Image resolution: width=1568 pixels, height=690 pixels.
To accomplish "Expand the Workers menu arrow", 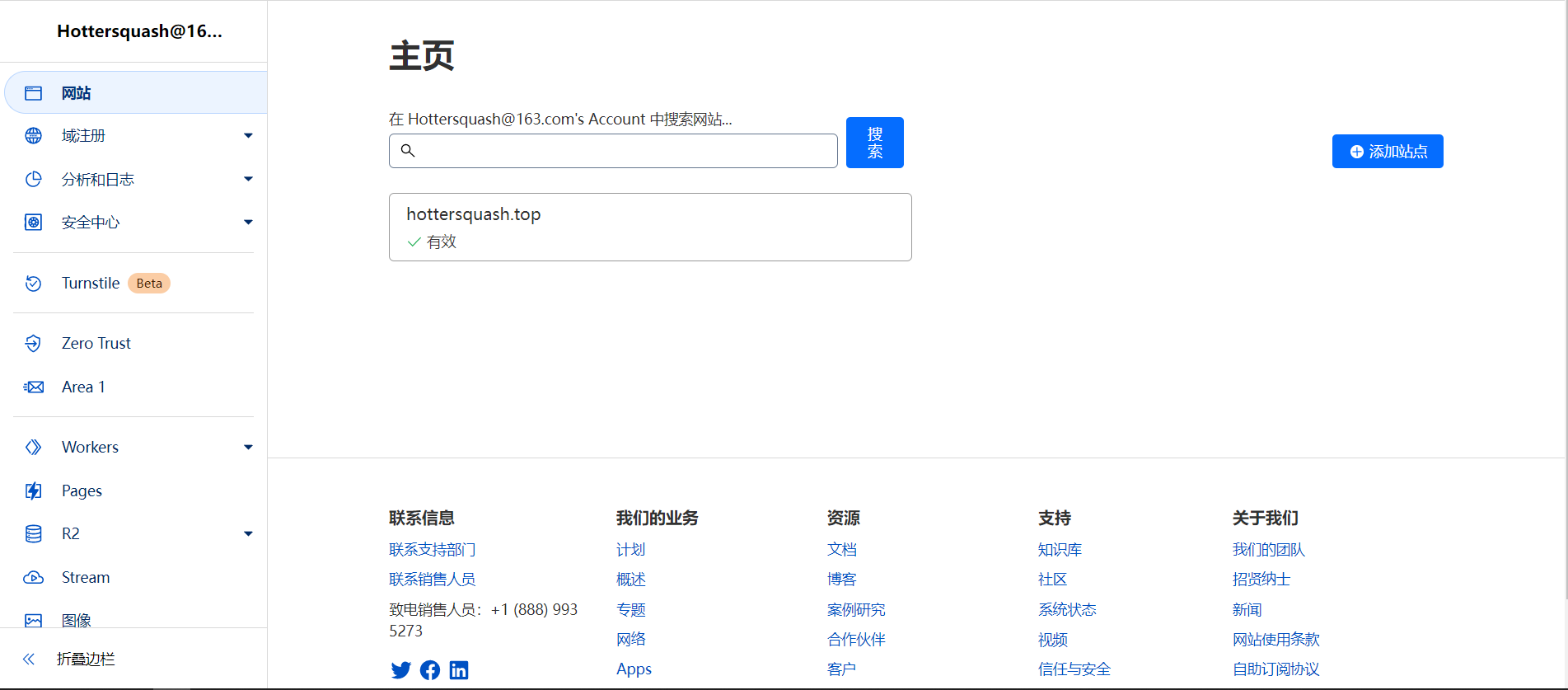I will pos(248,447).
